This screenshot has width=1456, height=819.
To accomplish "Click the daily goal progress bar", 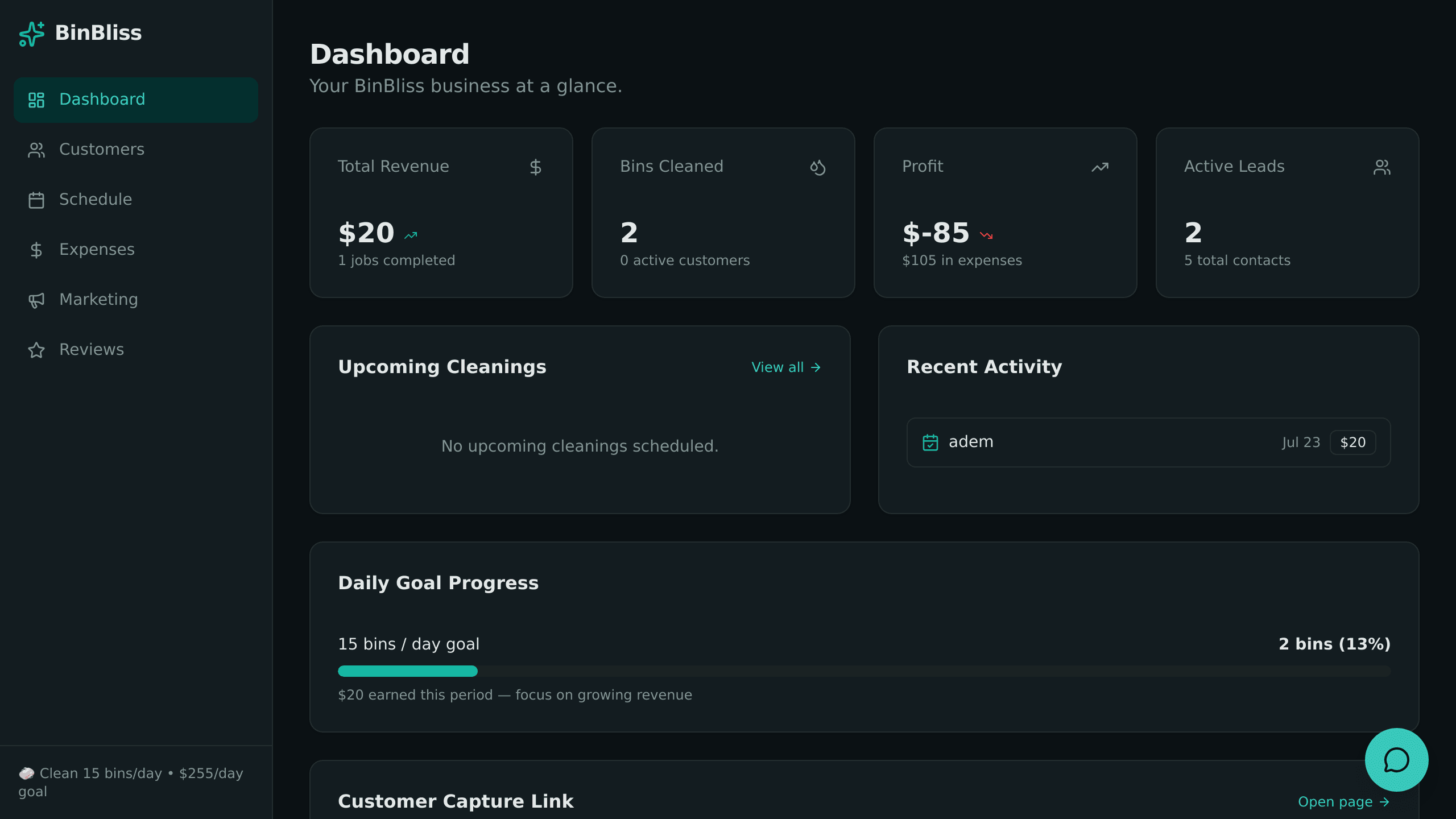I will coord(864,671).
